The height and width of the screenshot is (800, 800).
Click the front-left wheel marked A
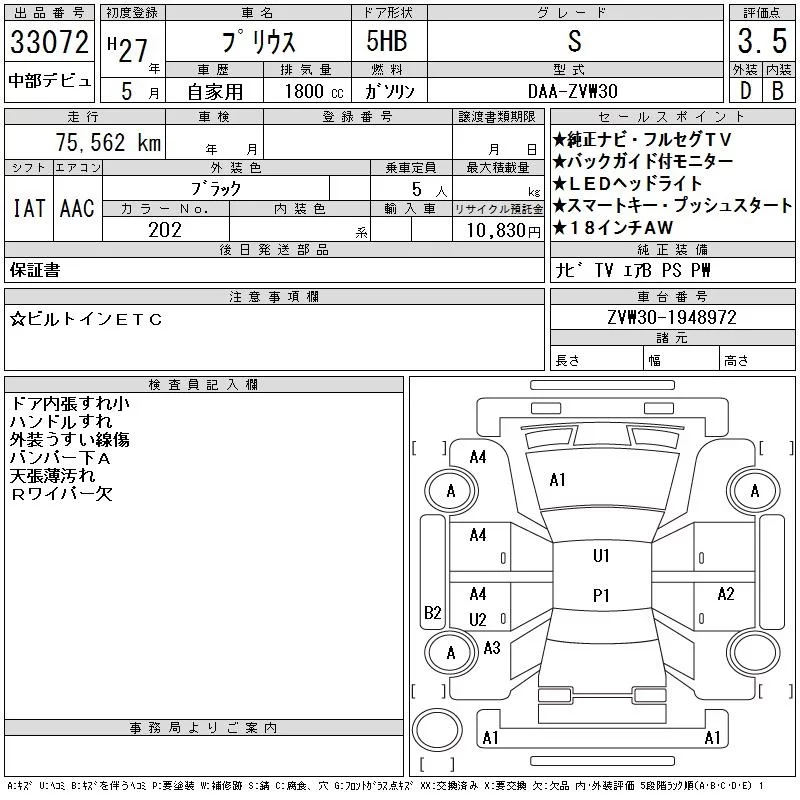click(x=451, y=491)
